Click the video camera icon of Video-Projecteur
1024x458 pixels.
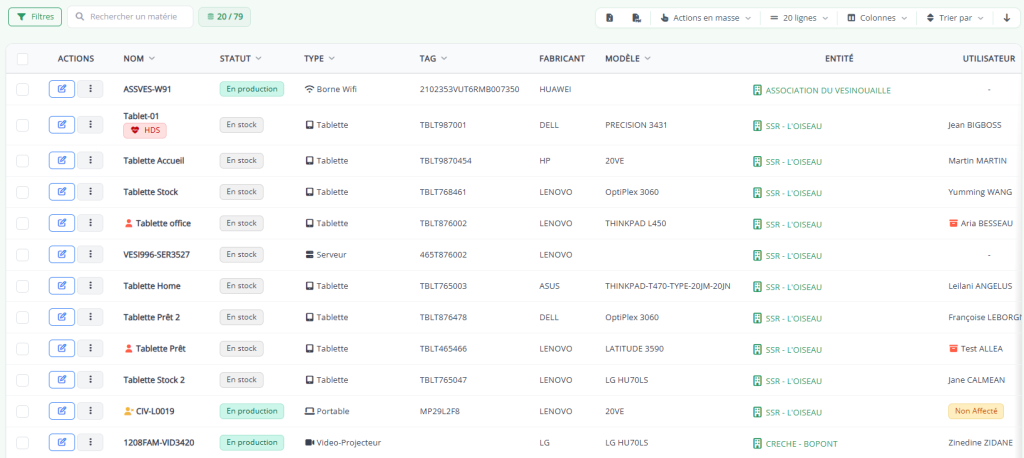tap(310, 442)
